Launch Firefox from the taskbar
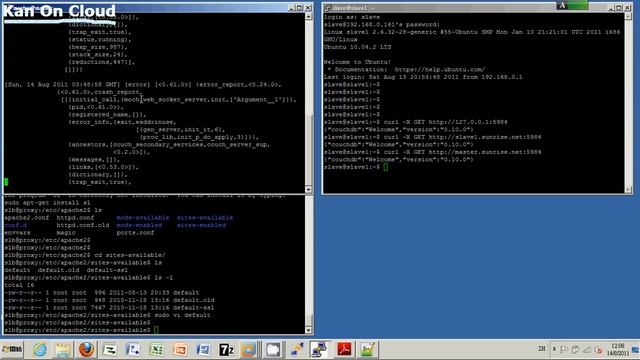 [x=86, y=349]
